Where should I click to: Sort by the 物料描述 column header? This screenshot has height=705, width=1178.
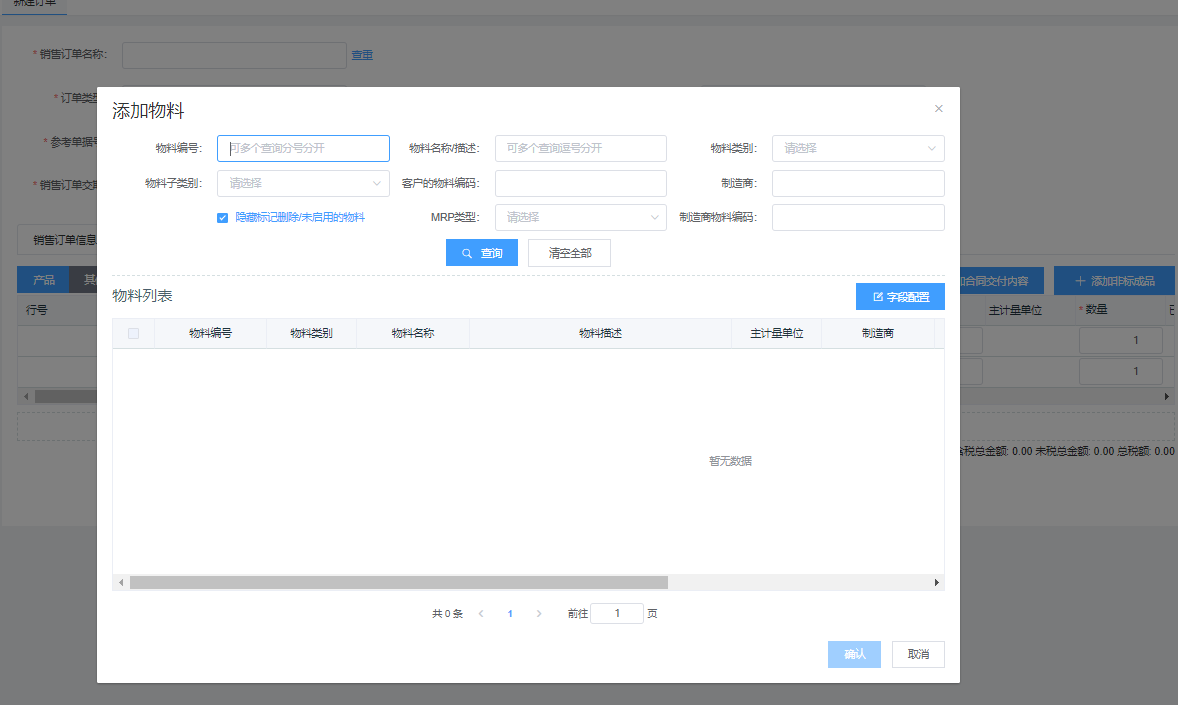pyautogui.click(x=600, y=333)
